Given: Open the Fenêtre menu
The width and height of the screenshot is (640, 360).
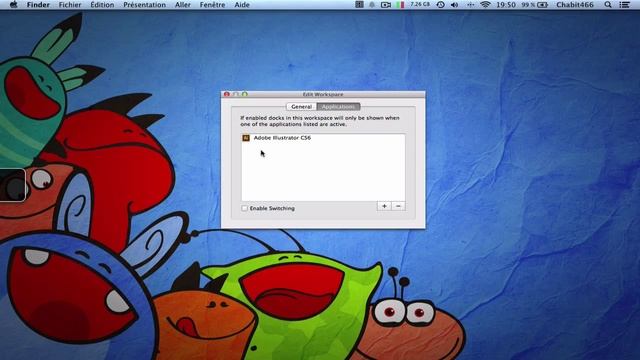Looking at the screenshot, I should coord(212,5).
